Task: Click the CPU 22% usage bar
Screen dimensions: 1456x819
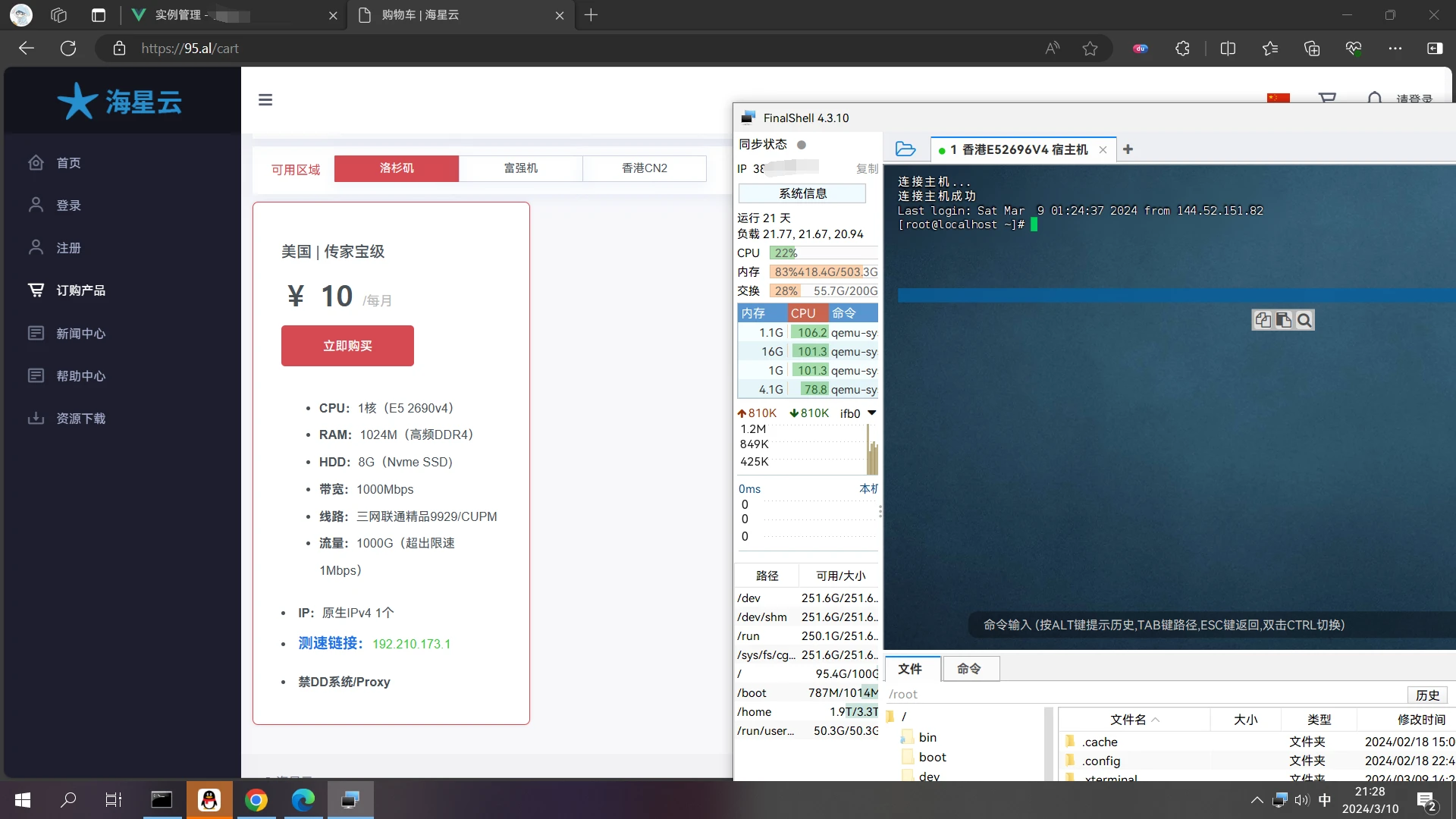Action: (x=824, y=253)
